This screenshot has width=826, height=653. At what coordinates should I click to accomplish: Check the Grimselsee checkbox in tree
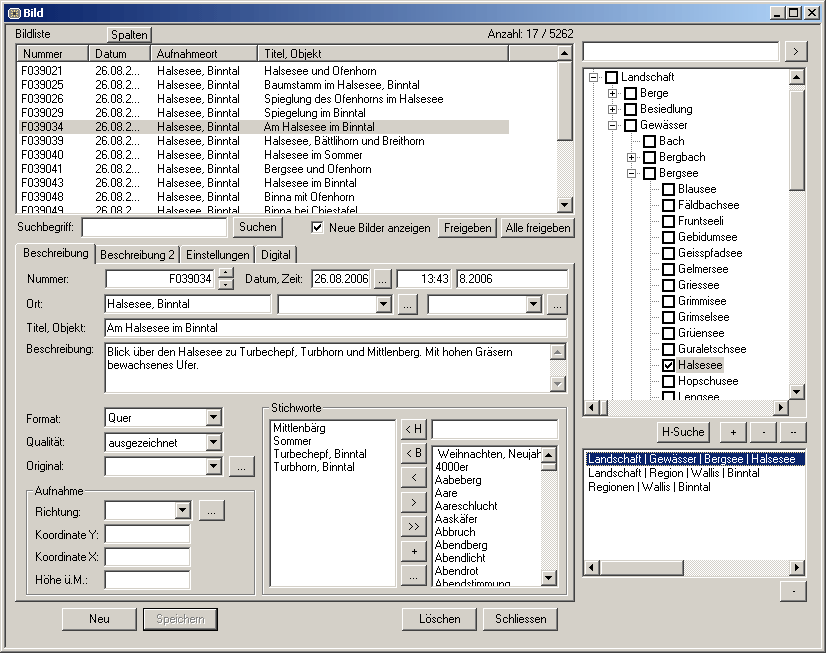[668, 317]
